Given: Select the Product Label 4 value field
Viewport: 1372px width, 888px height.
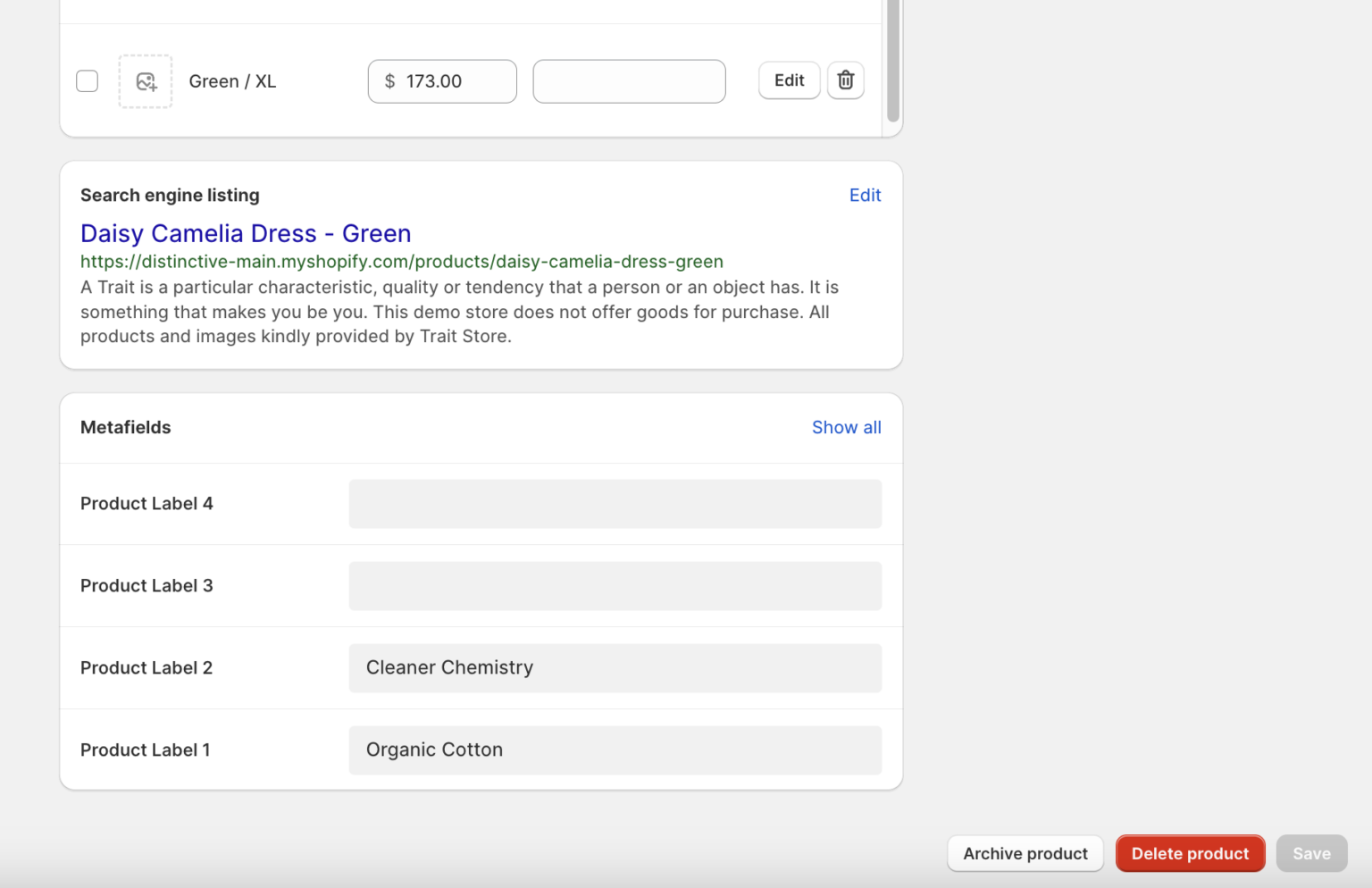Looking at the screenshot, I should [x=615, y=503].
